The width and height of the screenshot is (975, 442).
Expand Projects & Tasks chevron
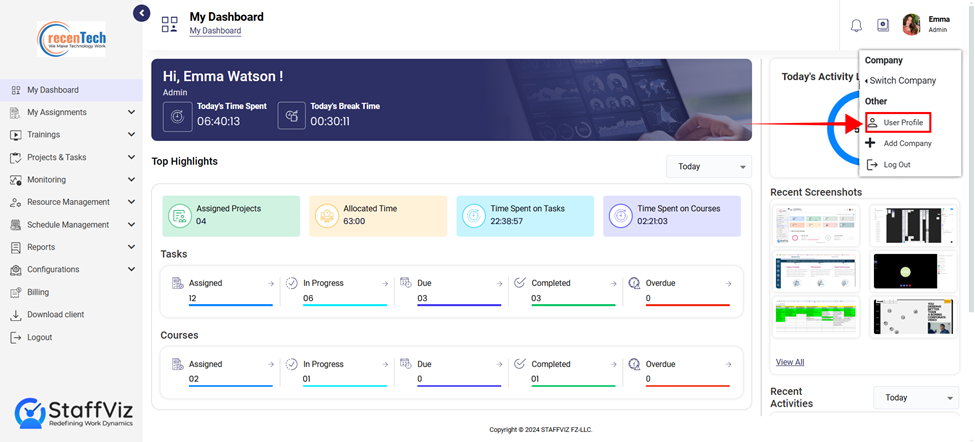pyautogui.click(x=131, y=157)
